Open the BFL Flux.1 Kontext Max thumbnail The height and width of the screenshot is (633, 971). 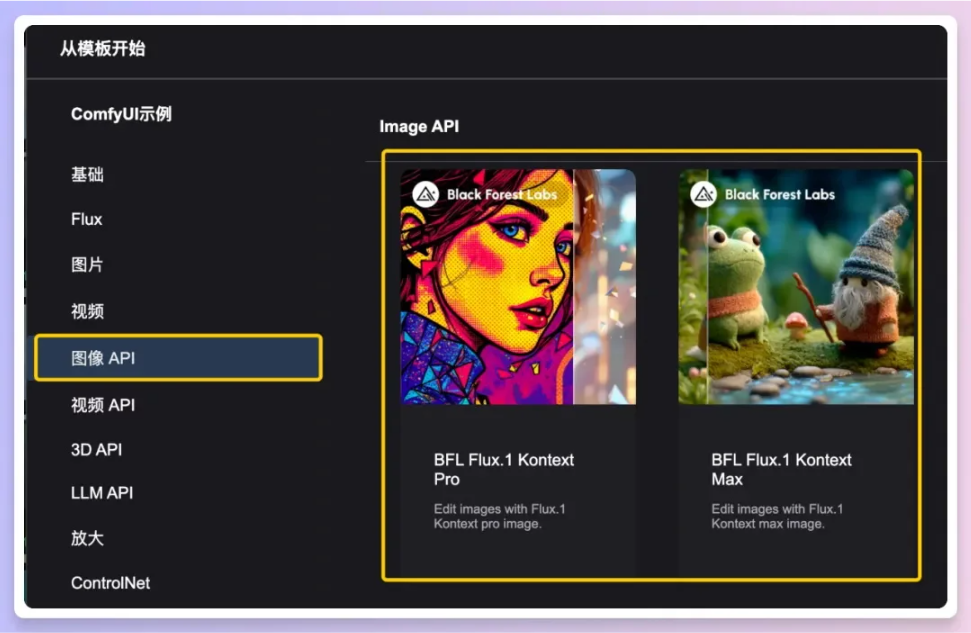pos(796,287)
